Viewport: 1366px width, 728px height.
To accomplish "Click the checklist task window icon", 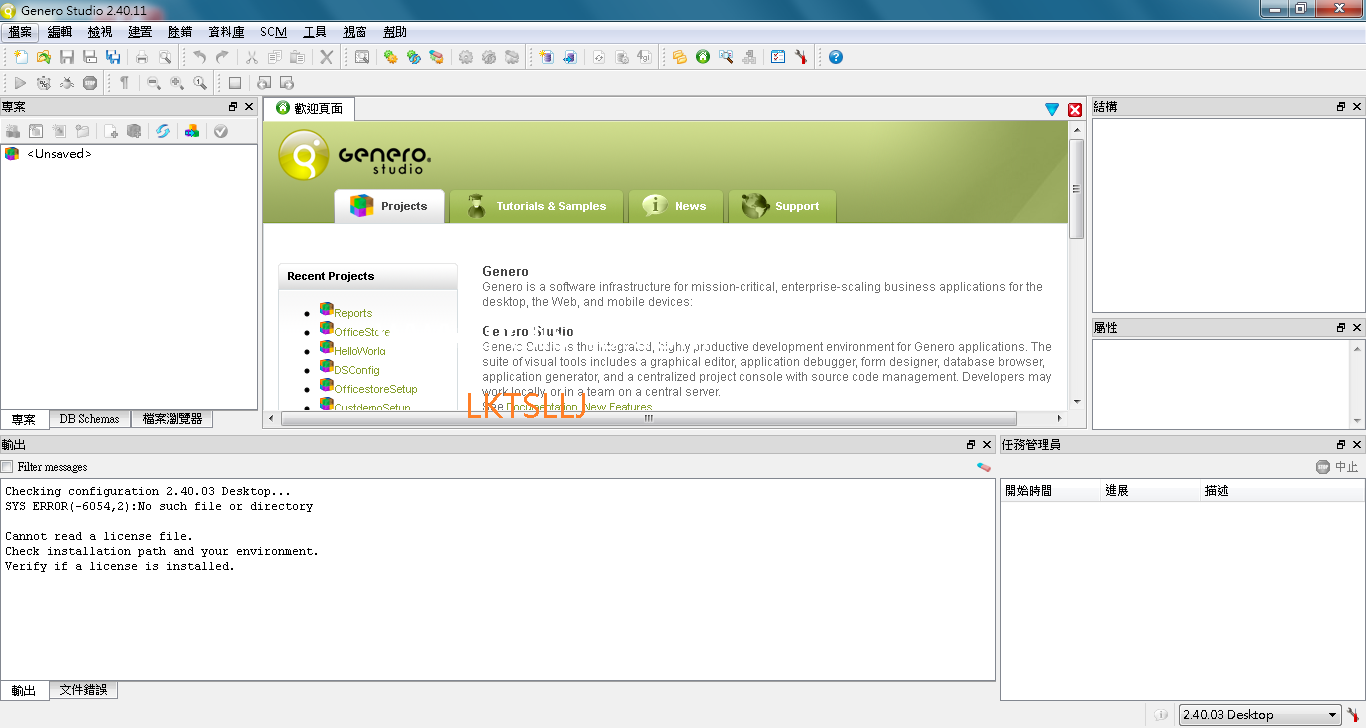I will pos(778,57).
